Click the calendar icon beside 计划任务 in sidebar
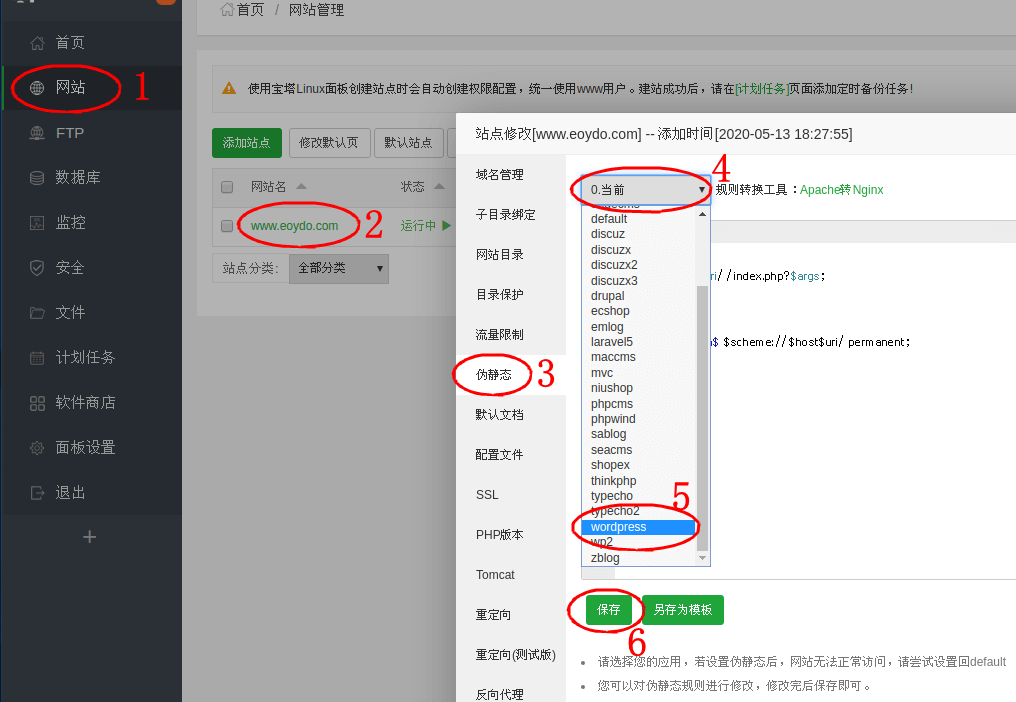 point(38,358)
